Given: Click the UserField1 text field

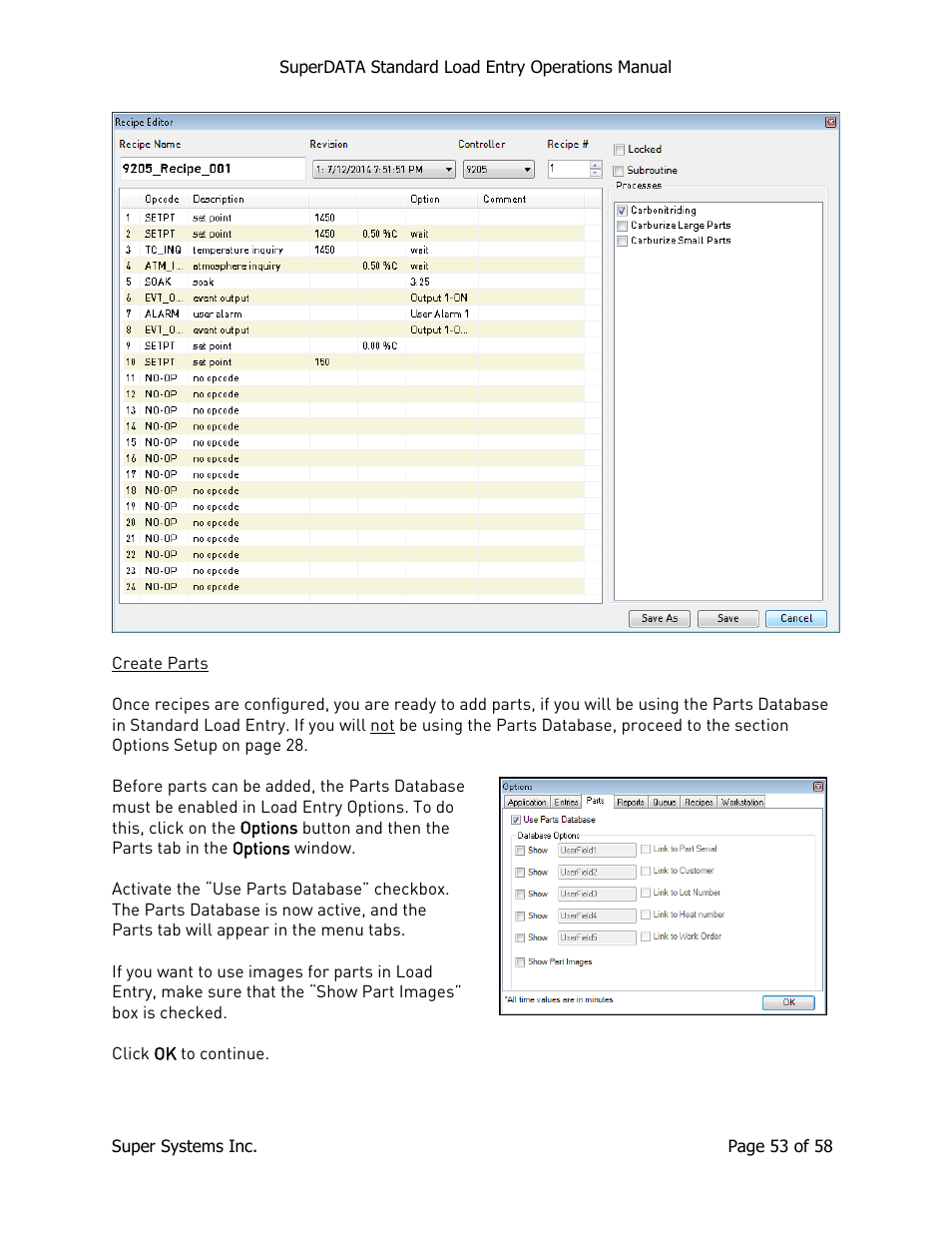Looking at the screenshot, I should (597, 851).
